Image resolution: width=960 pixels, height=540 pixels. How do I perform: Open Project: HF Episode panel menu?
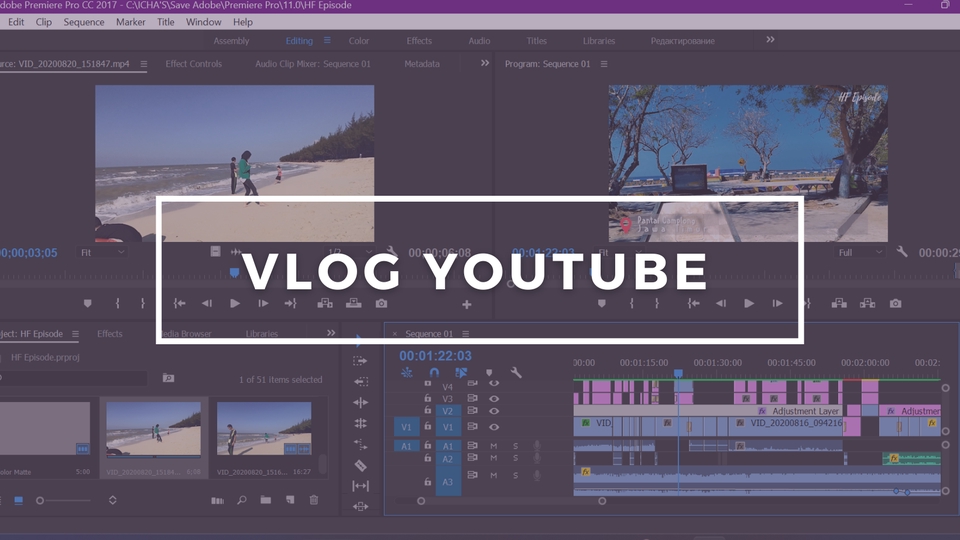click(75, 334)
